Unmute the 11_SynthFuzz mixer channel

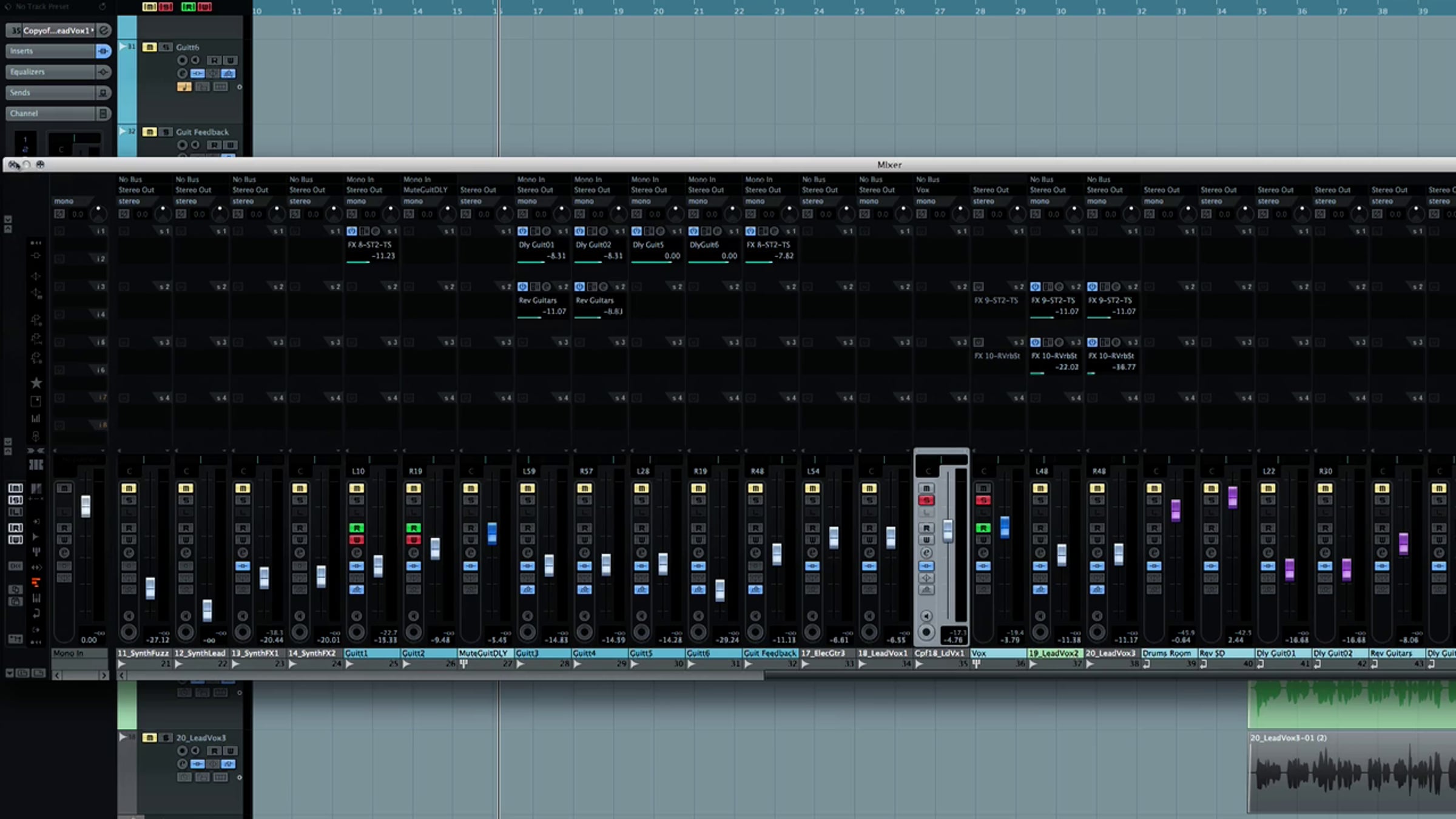[129, 488]
